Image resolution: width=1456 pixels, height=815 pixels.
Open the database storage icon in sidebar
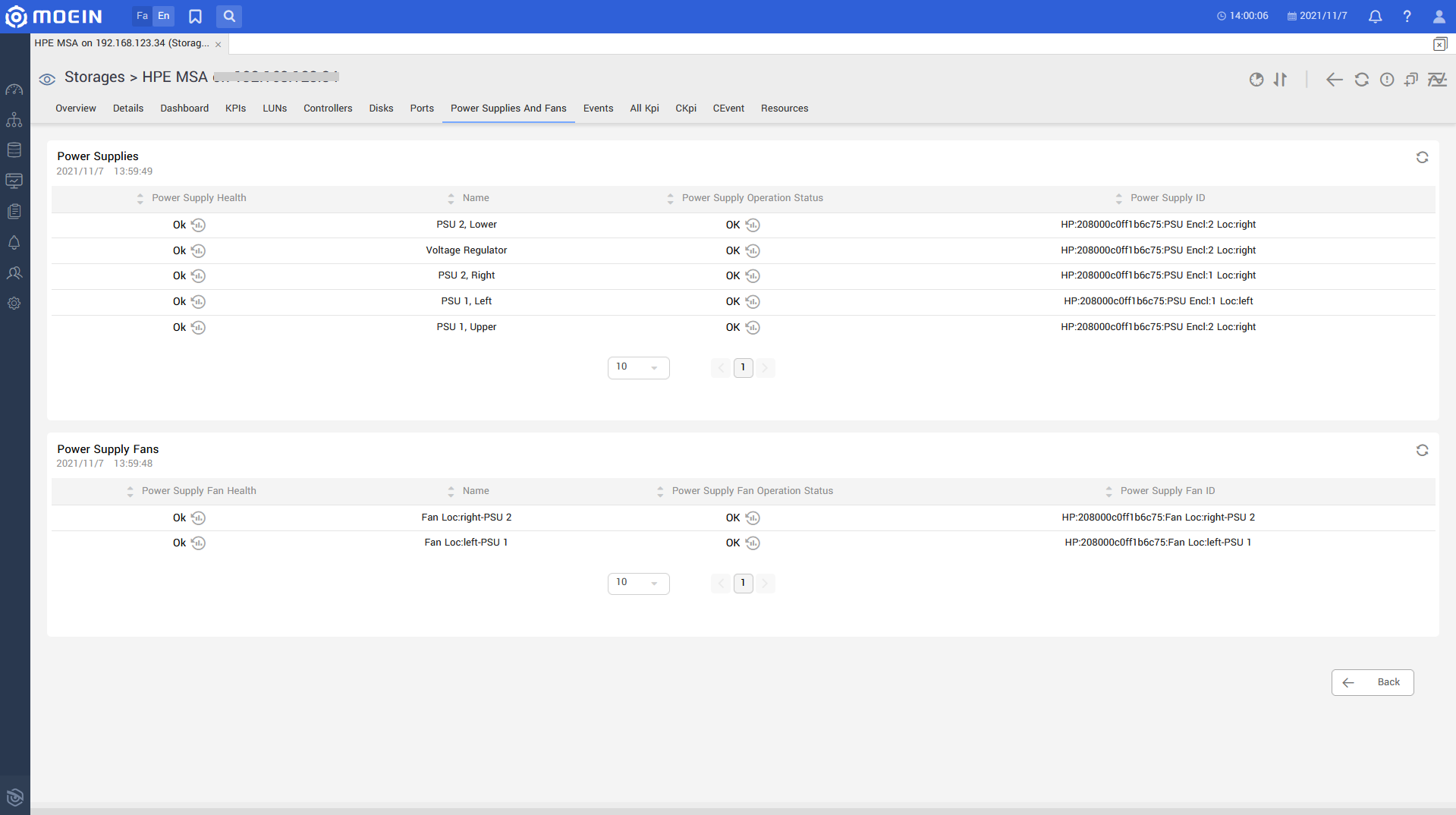[x=14, y=150]
